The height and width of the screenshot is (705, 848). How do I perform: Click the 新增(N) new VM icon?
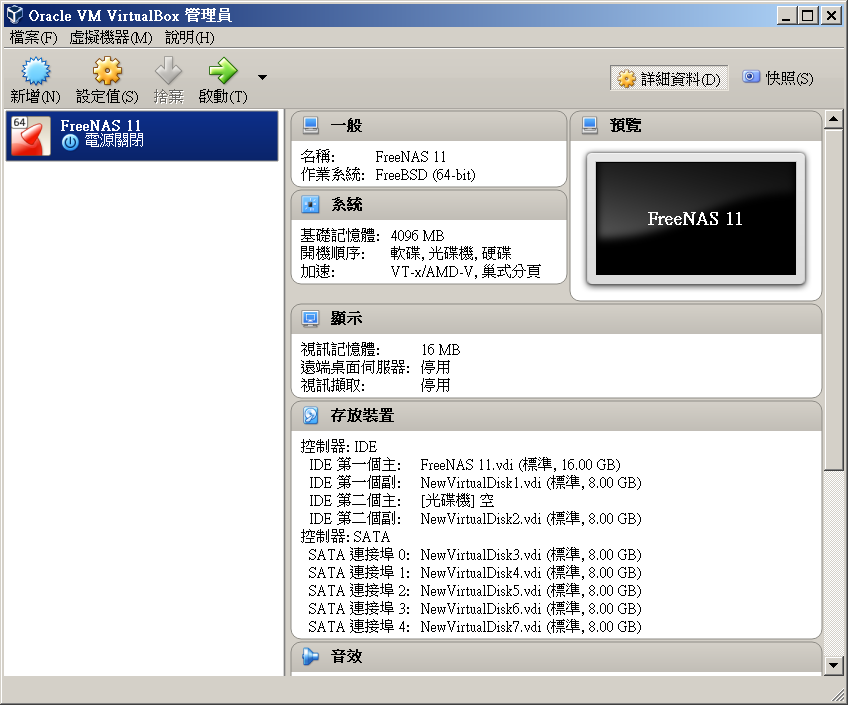click(x=36, y=71)
